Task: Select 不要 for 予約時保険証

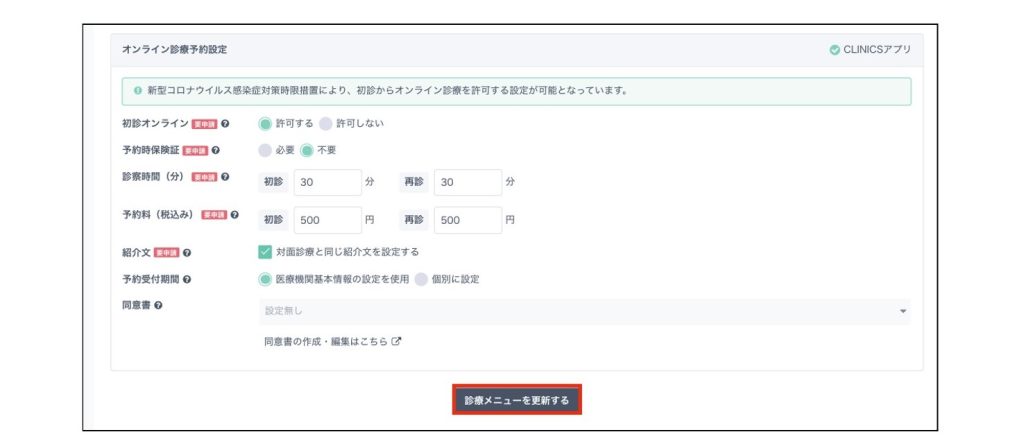Action: point(307,151)
